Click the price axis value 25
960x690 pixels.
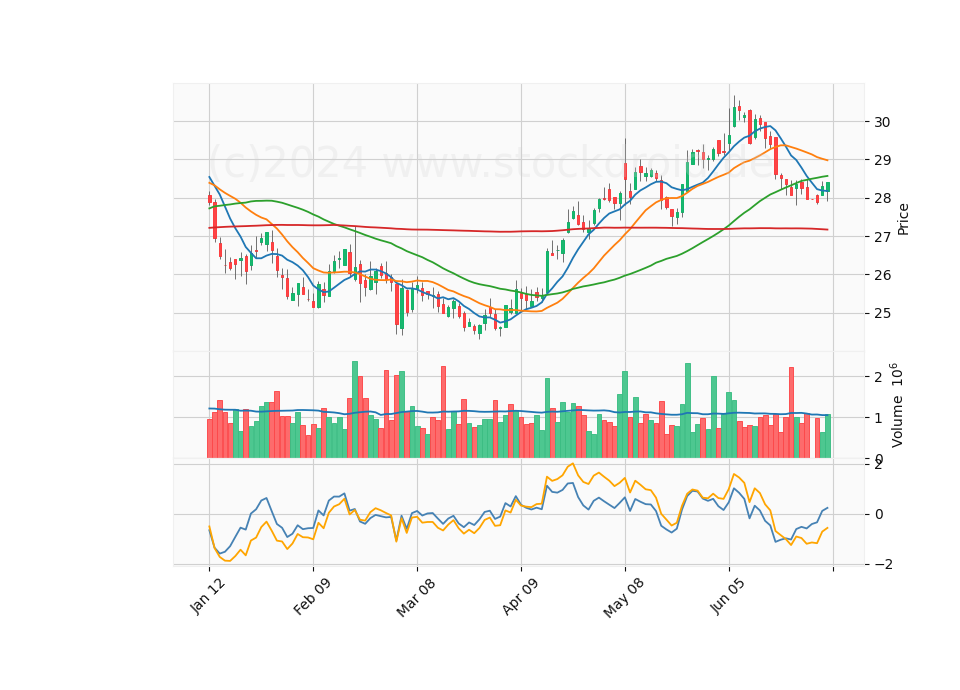point(882,313)
